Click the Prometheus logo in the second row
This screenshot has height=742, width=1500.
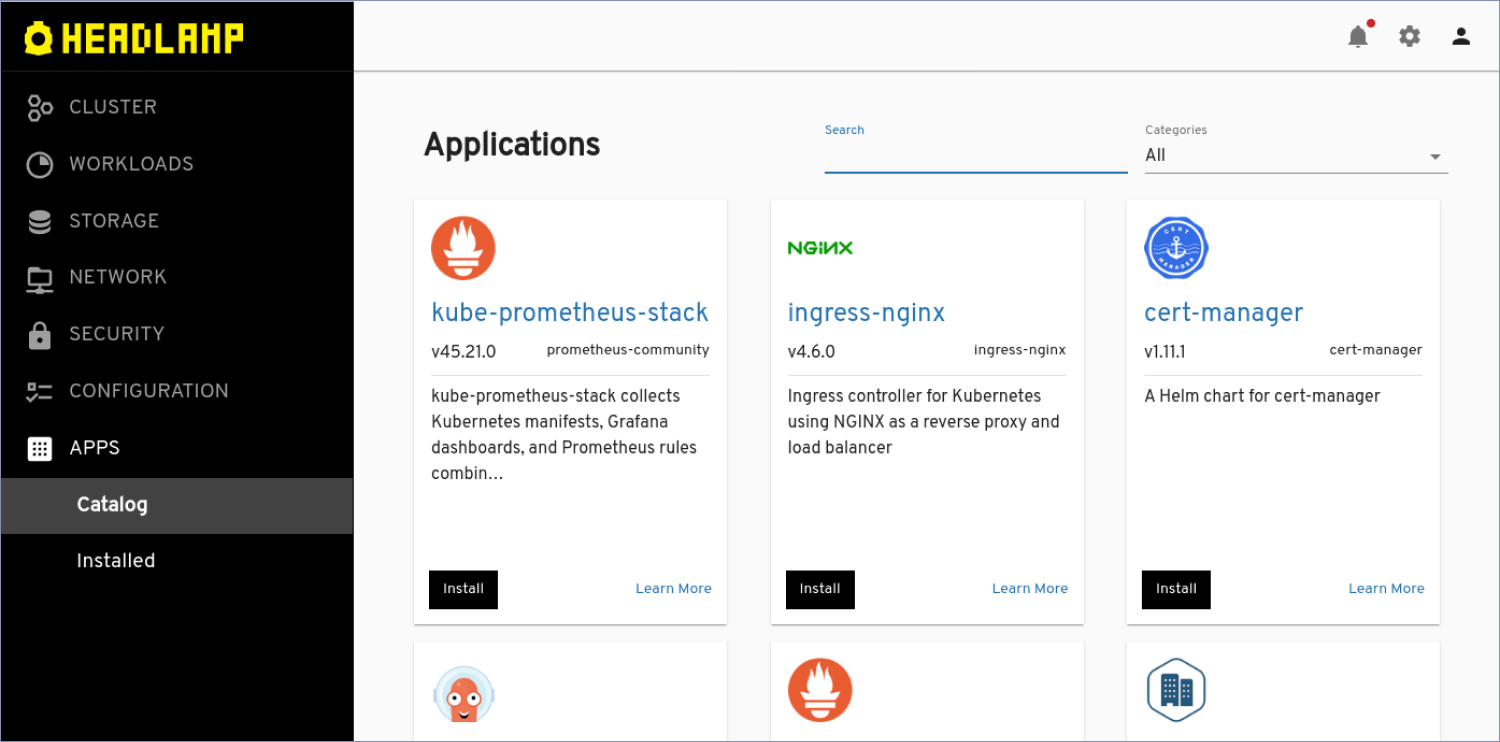coord(820,690)
